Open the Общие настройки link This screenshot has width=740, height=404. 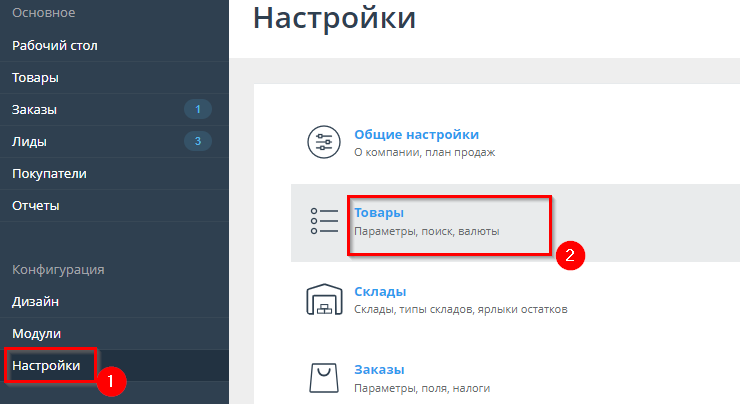tap(416, 134)
